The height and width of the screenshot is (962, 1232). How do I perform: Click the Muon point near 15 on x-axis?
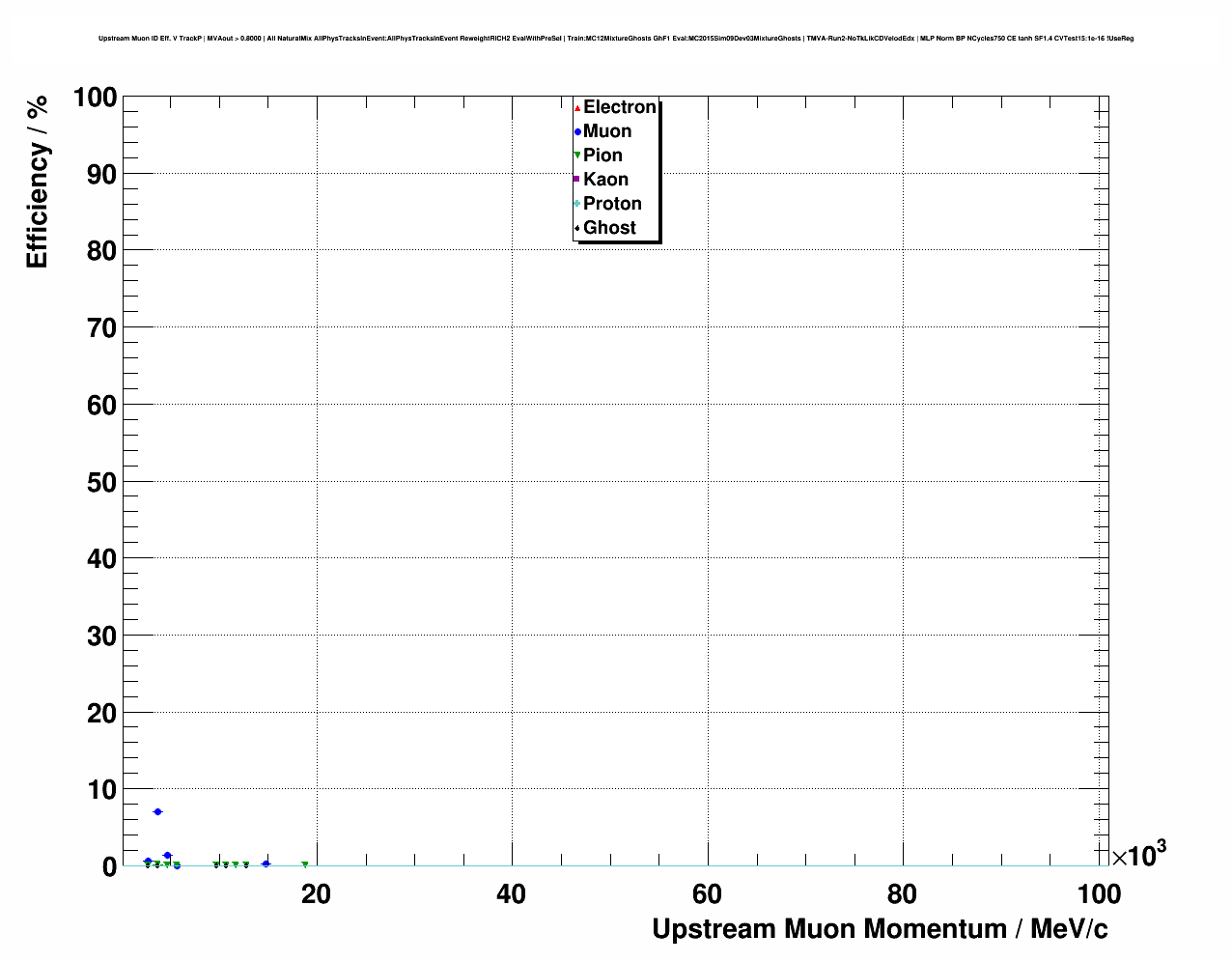[x=266, y=863]
